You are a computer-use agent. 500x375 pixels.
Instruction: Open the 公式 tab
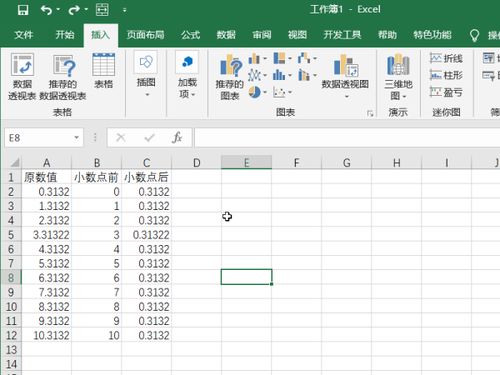[191, 35]
